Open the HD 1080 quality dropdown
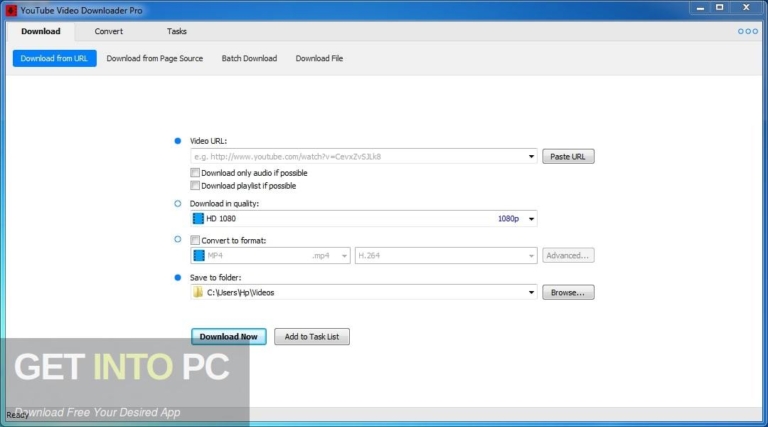The image size is (768, 427). click(531, 219)
